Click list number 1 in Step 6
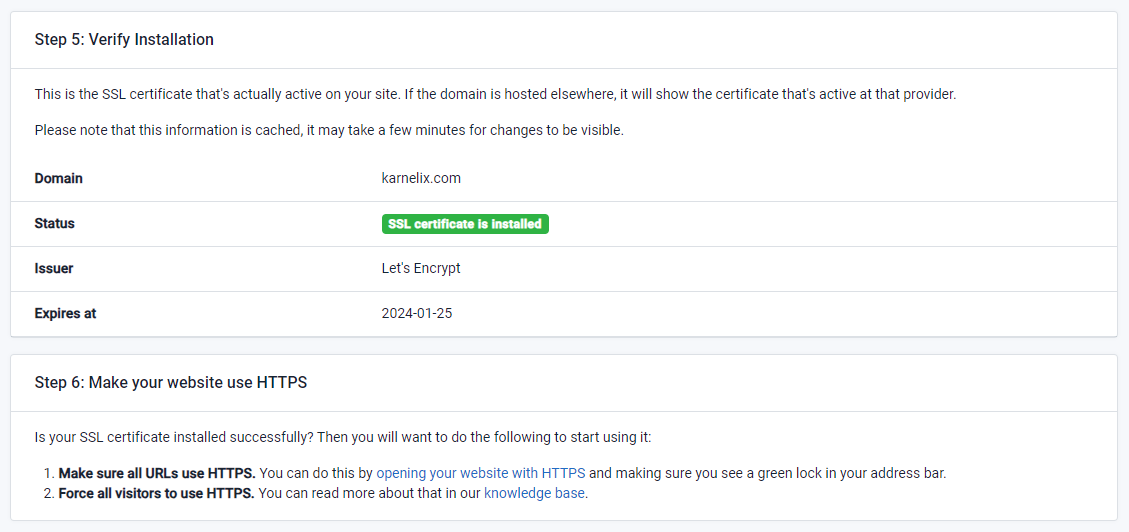1129x532 pixels. click(49, 473)
